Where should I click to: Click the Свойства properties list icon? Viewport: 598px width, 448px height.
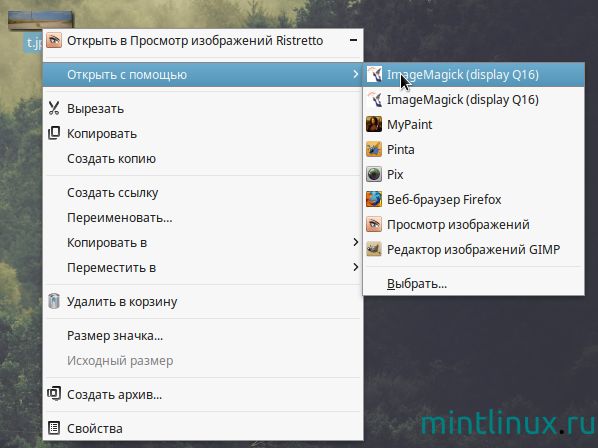[x=54, y=428]
